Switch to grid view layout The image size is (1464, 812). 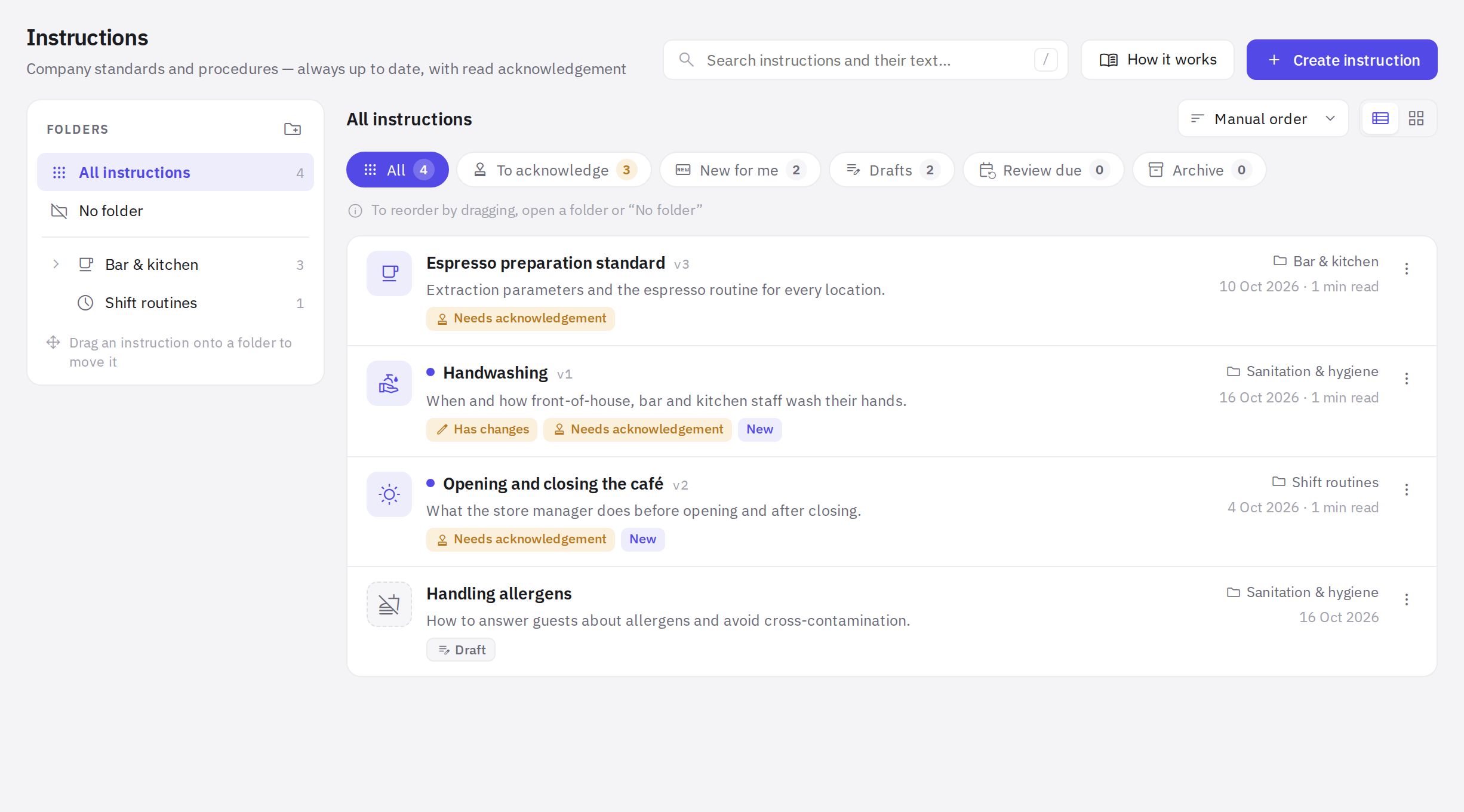point(1416,118)
